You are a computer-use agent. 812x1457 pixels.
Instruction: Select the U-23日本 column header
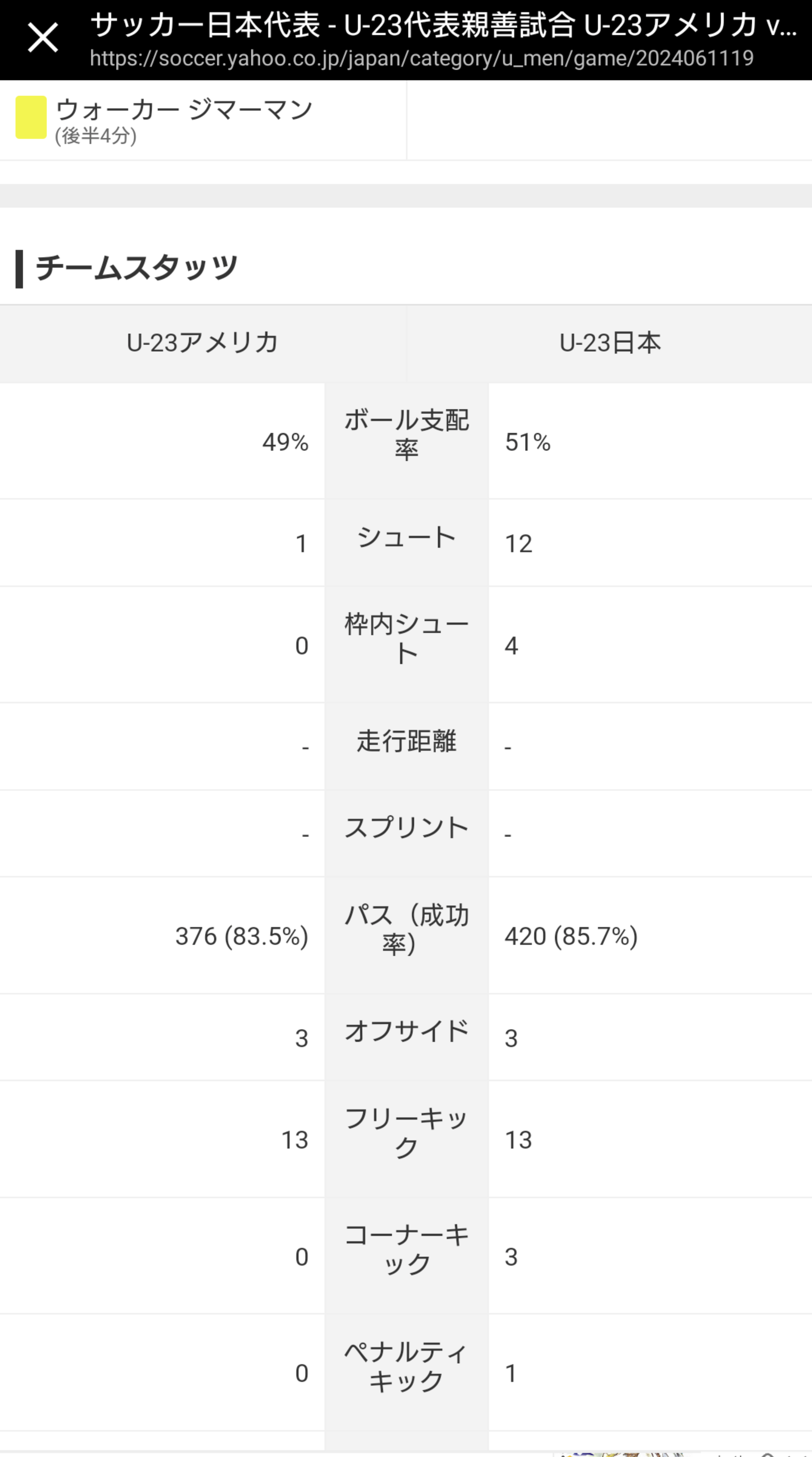[x=609, y=343]
